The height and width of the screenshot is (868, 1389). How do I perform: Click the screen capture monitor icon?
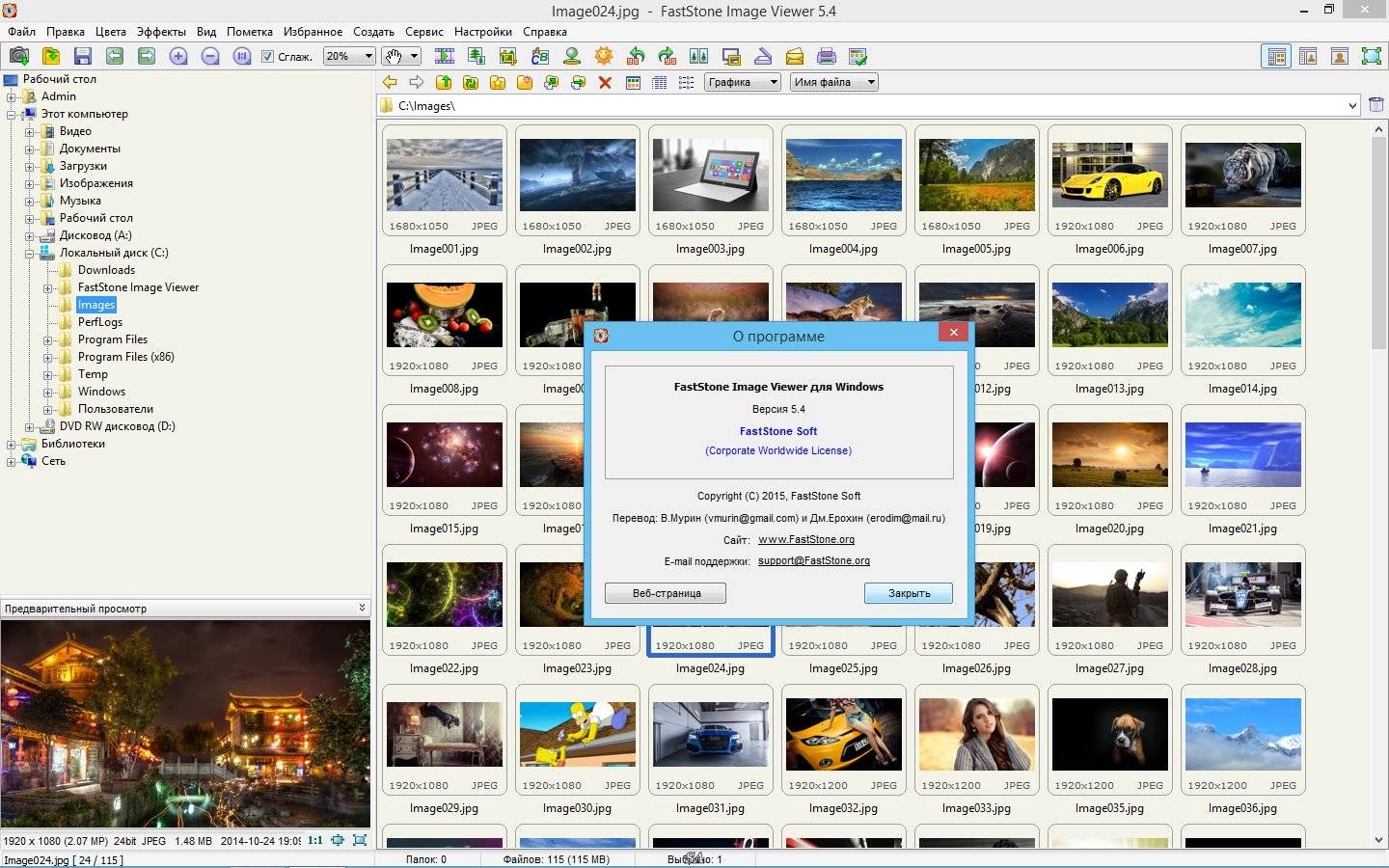point(731,56)
